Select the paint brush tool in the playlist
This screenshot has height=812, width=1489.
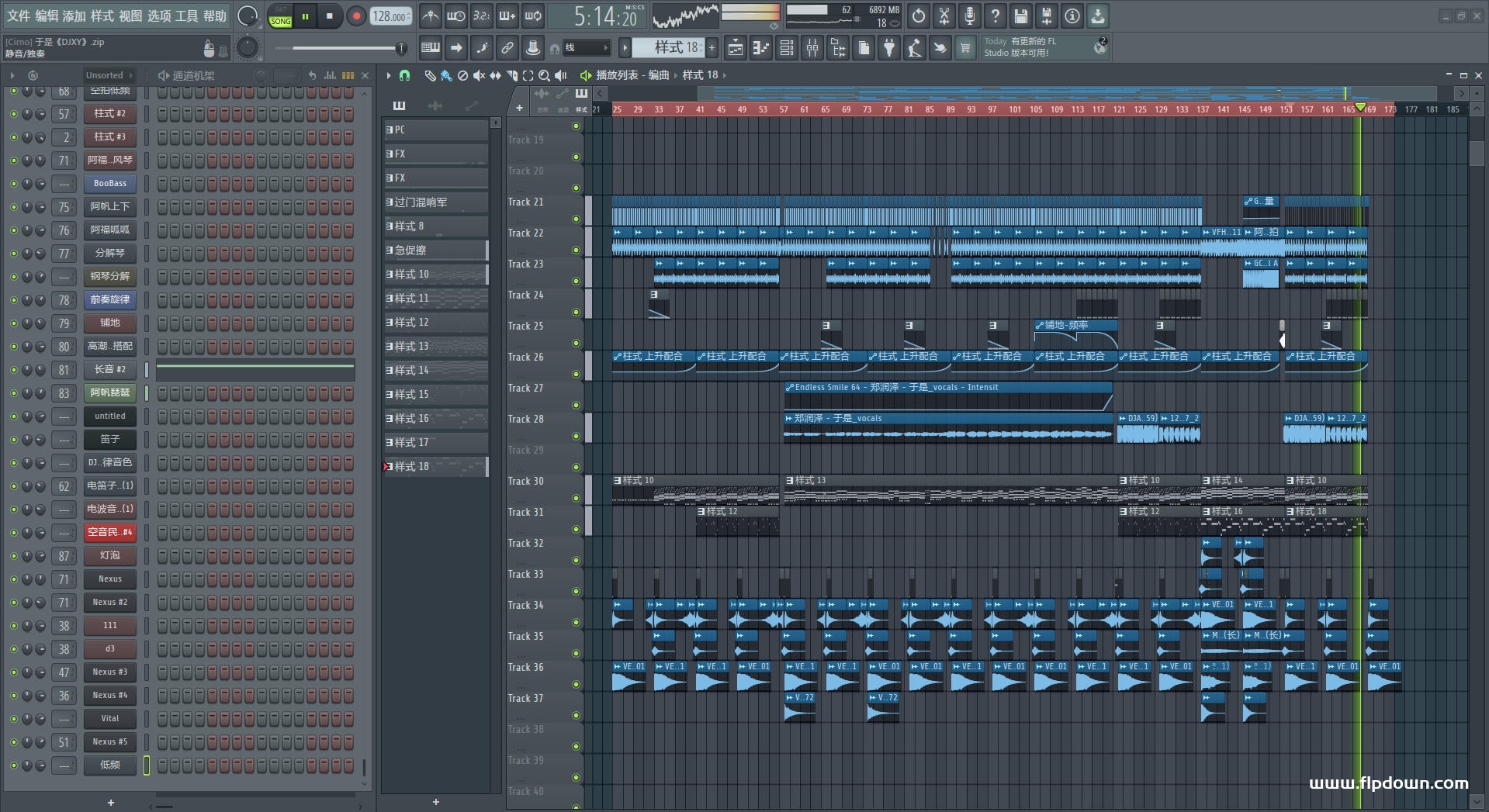(x=445, y=75)
